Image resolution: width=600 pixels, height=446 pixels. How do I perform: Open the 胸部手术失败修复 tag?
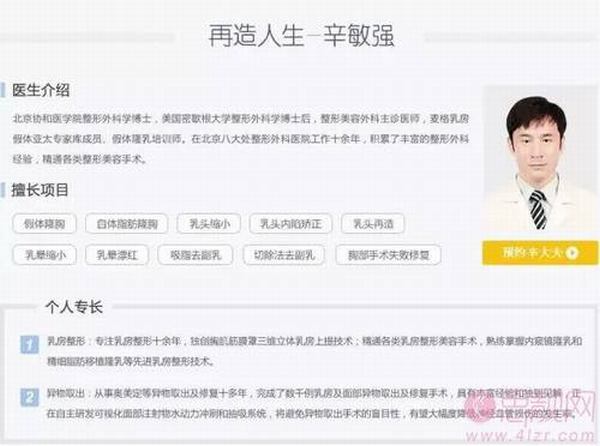coord(388,255)
